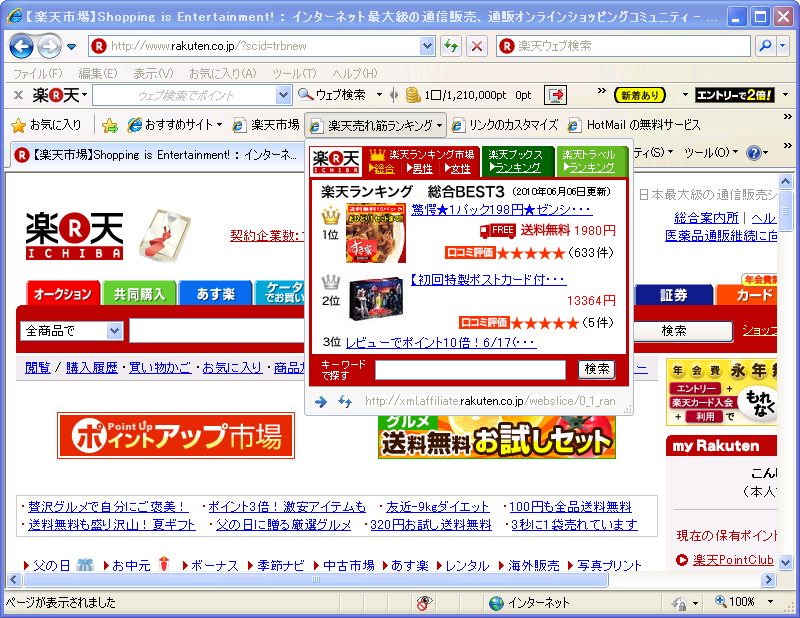
Task: Click the globe icon in the status bar
Action: point(496,603)
